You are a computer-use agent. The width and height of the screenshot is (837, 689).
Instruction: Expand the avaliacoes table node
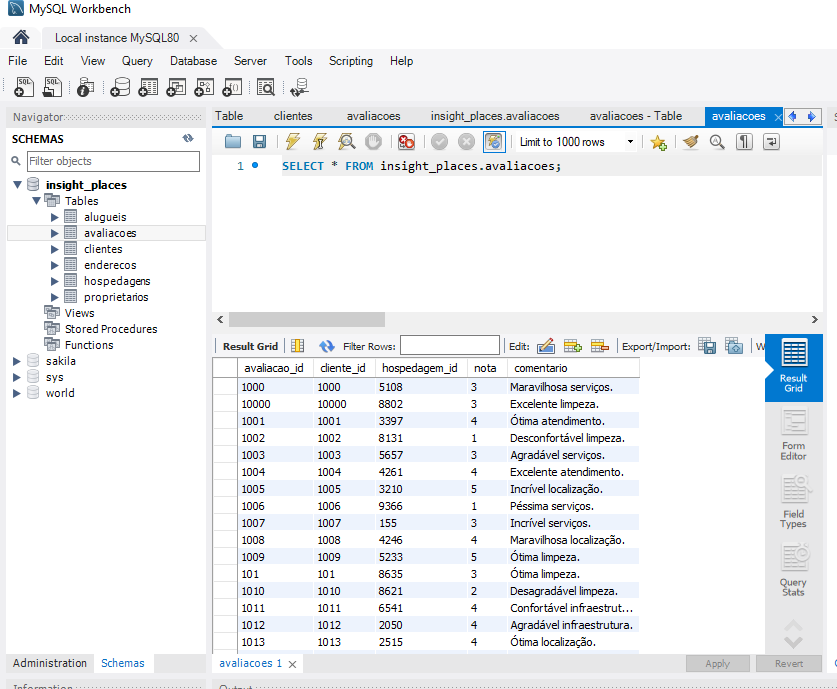(54, 233)
